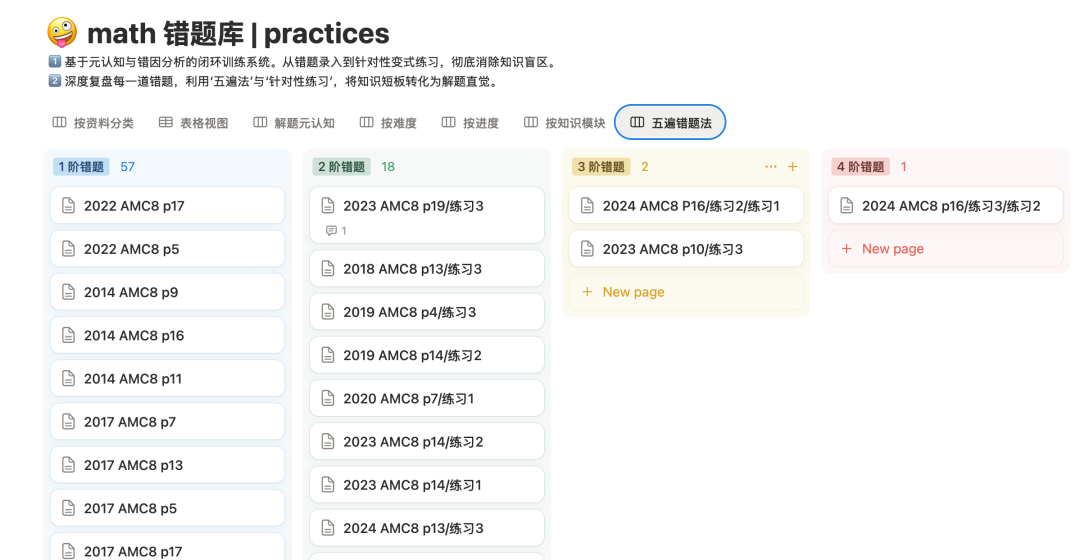
Task: Click the page title math 错题库 | practices
Action: pos(238,33)
